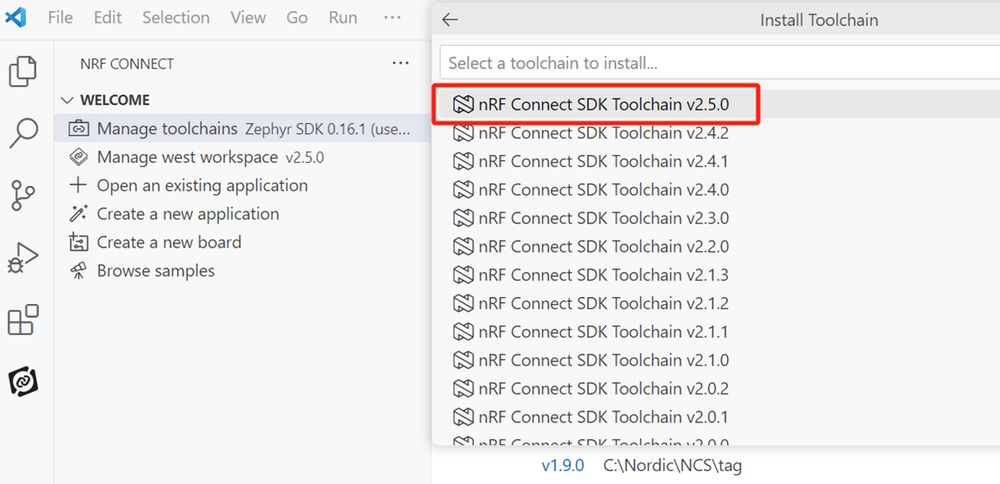Click the VS Code logo icon
The width and height of the screenshot is (1000, 484).
(17, 17)
